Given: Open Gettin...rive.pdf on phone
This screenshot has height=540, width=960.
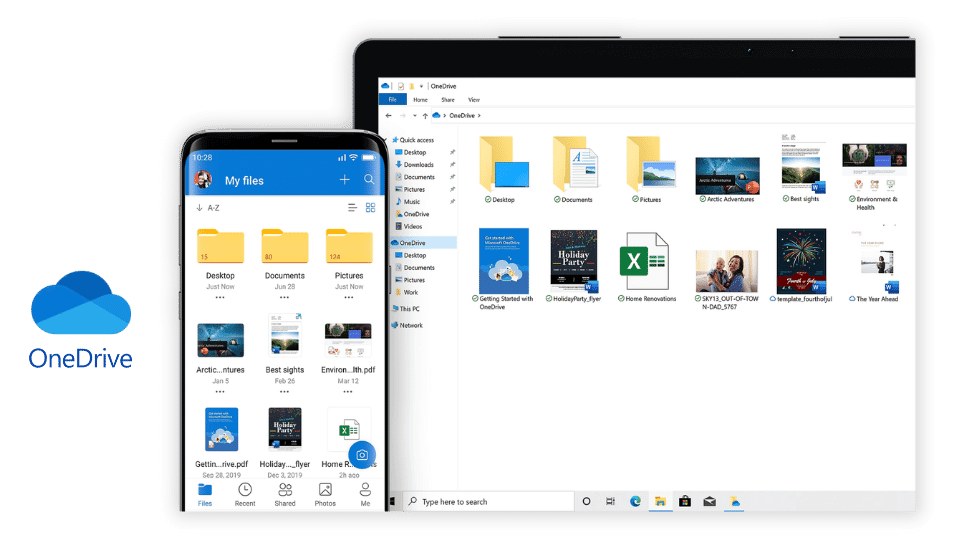Looking at the screenshot, I should pyautogui.click(x=221, y=430).
